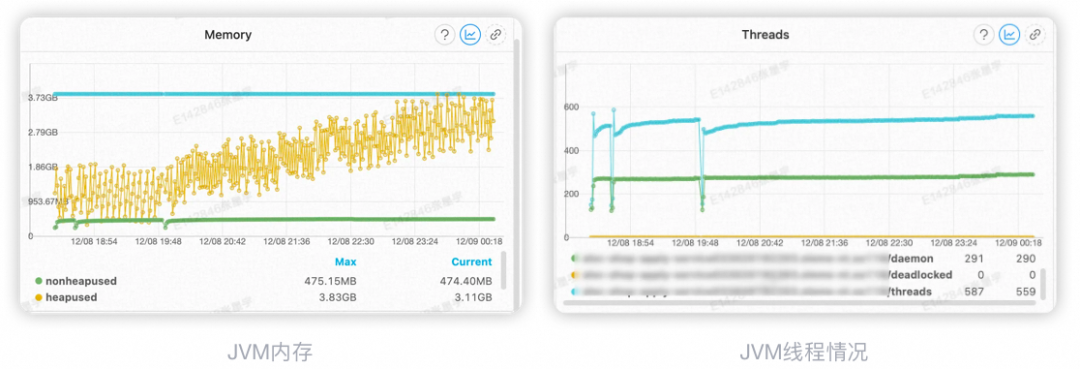The width and height of the screenshot is (1080, 369).
Task: Click the JVM线程情况 caption
Action: click(x=804, y=352)
